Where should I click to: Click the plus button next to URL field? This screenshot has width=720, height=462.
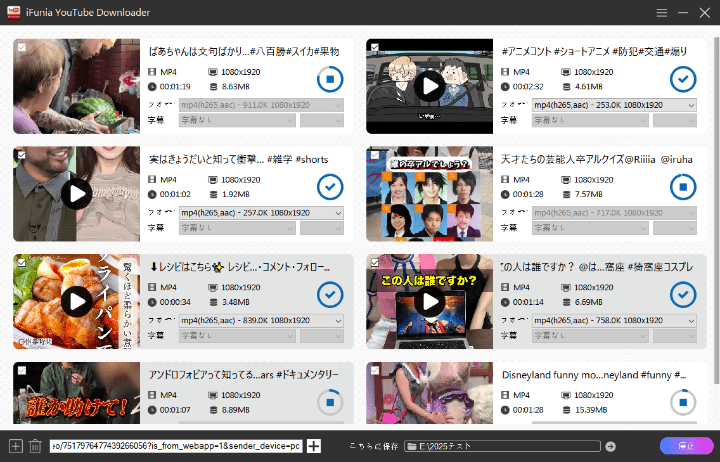click(314, 446)
